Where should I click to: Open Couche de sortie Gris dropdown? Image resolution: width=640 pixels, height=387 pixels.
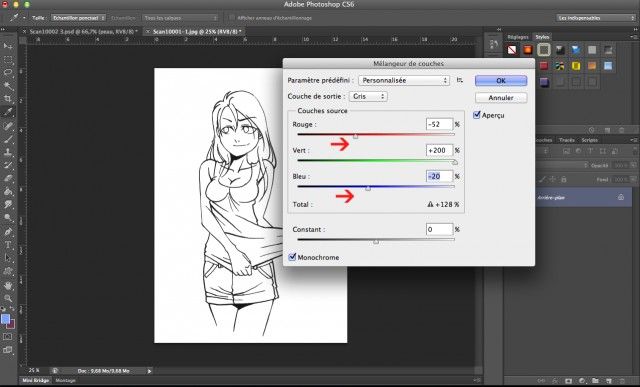368,96
